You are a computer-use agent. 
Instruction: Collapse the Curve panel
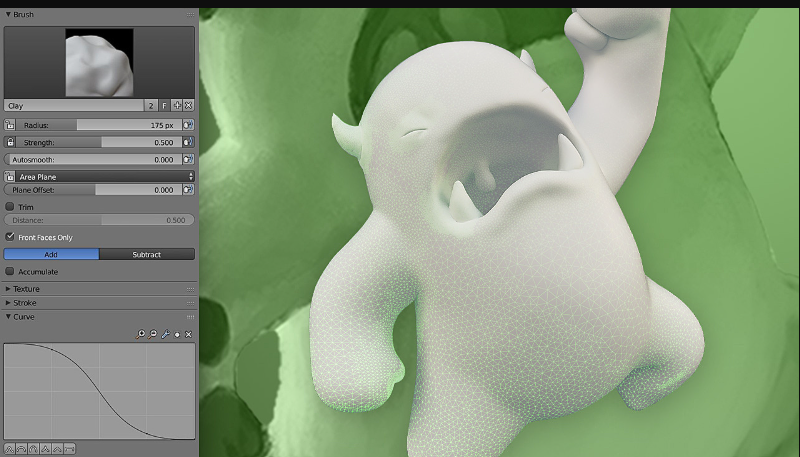tap(8, 317)
